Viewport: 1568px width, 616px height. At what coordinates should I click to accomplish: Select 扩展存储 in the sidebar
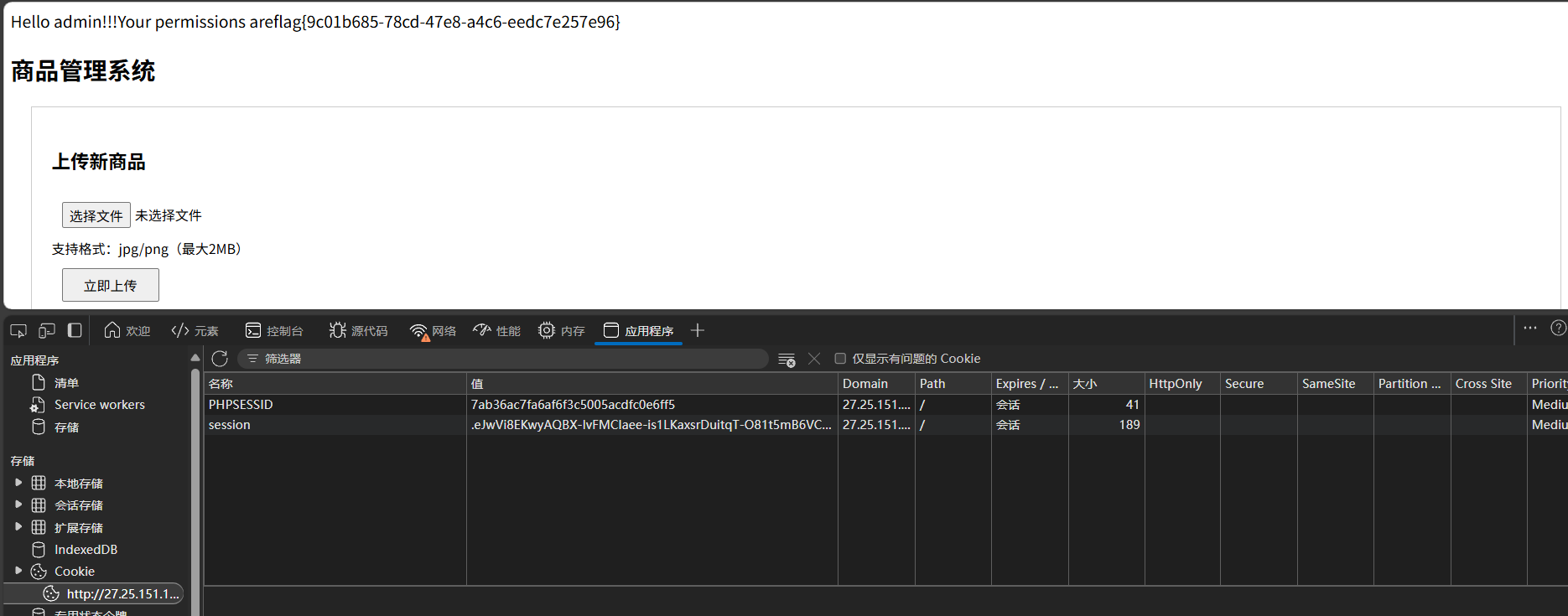(79, 527)
